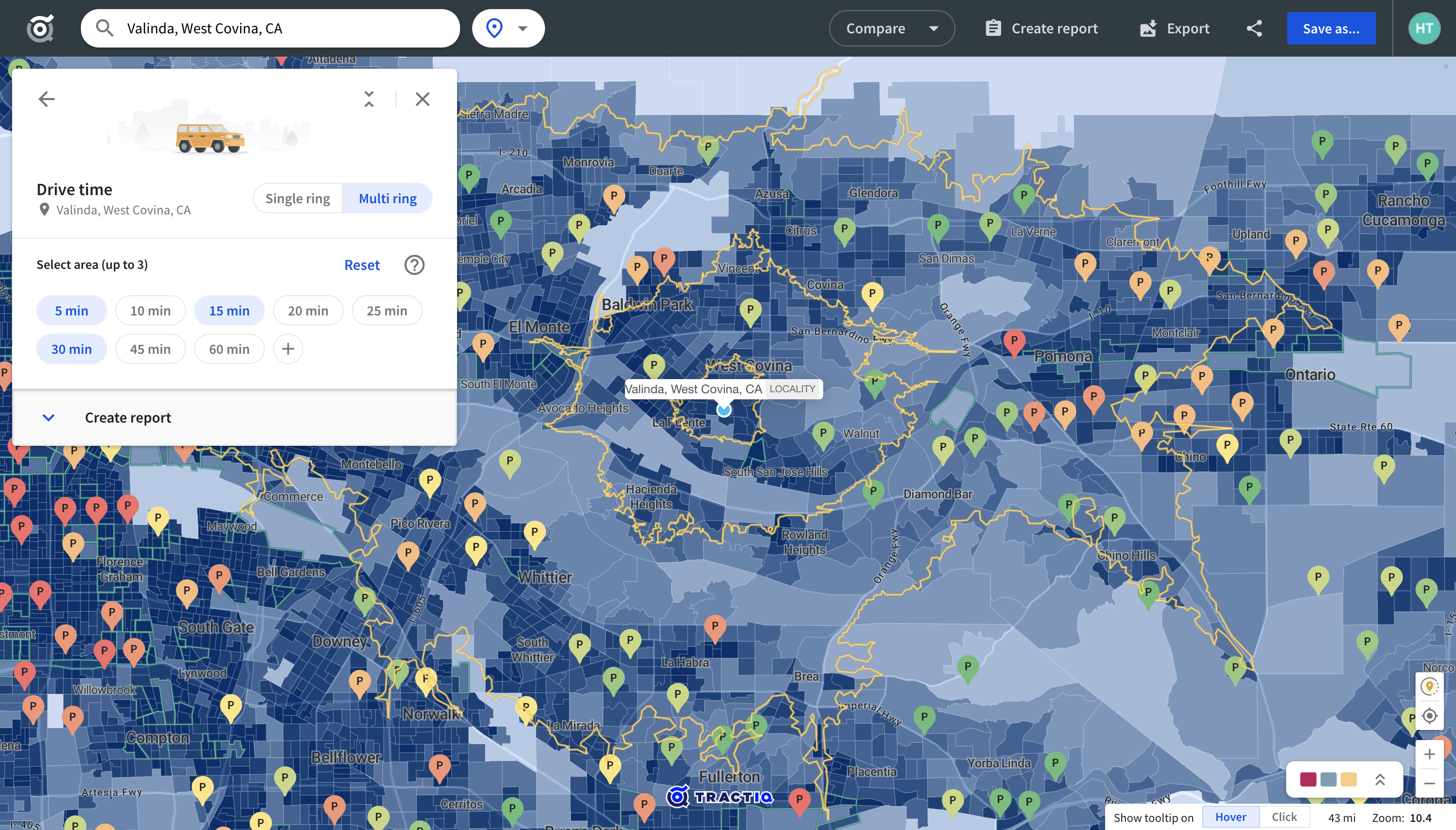Viewport: 1456px width, 830px height.
Task: Click the red P marker near Pomona
Action: tap(1014, 343)
